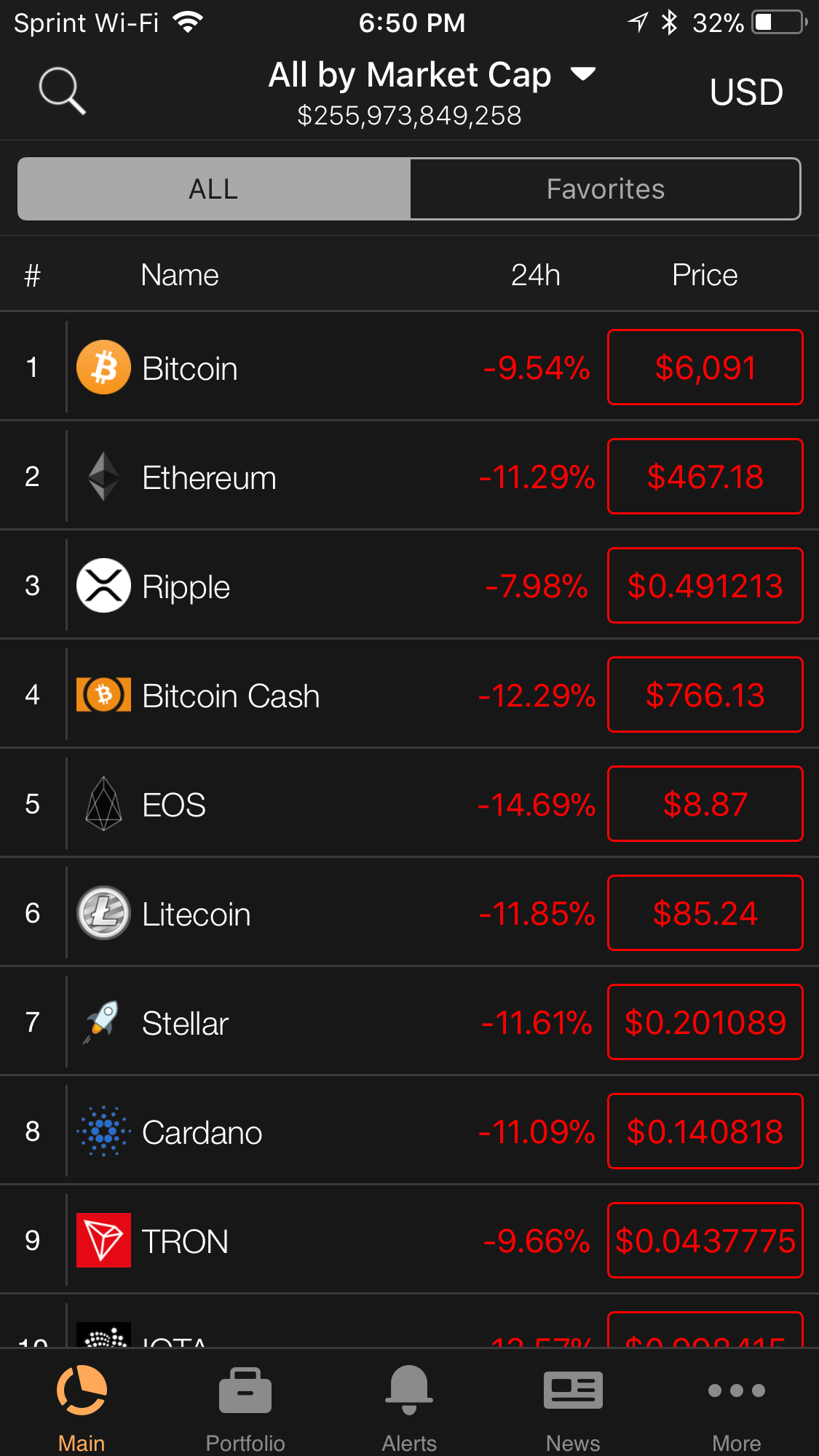Open the Bitcoin Cash row
819x1456 pixels.
(409, 694)
